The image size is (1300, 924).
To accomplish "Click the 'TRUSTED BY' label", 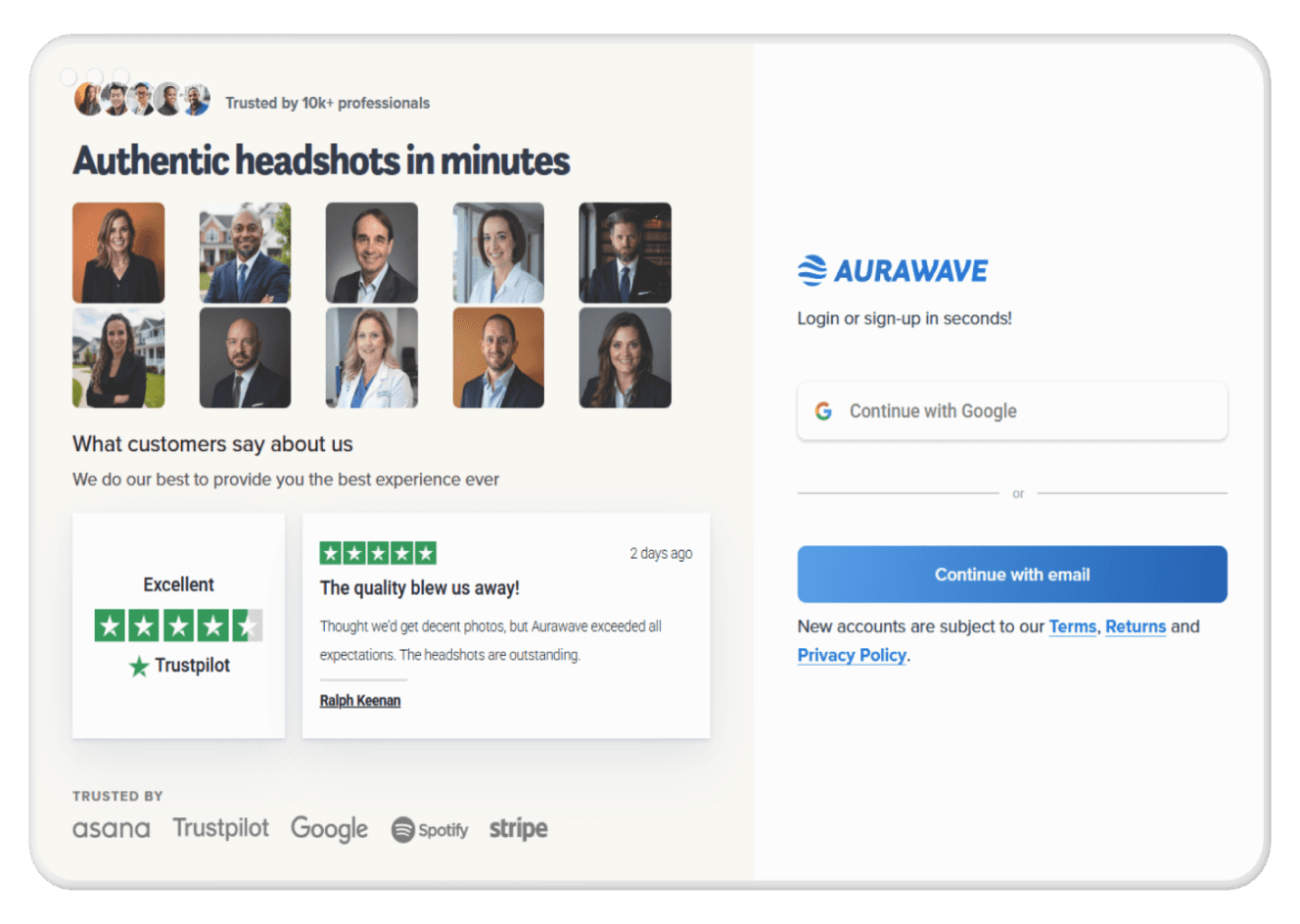I will [x=117, y=796].
